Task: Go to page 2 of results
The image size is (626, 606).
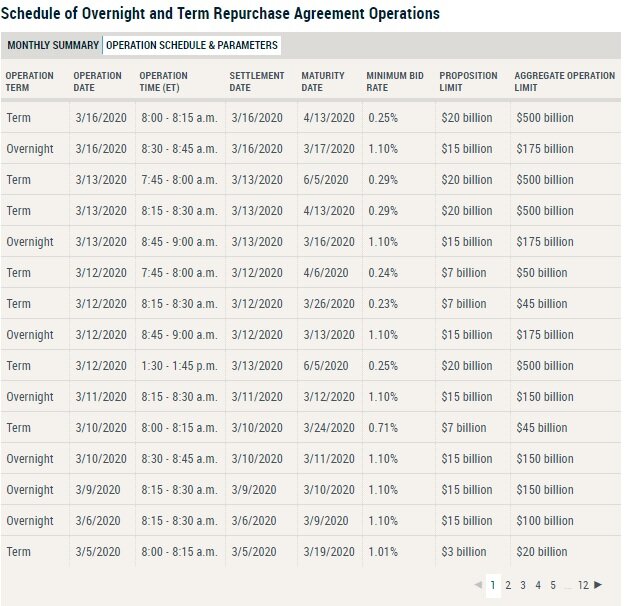Action: pyautogui.click(x=508, y=585)
